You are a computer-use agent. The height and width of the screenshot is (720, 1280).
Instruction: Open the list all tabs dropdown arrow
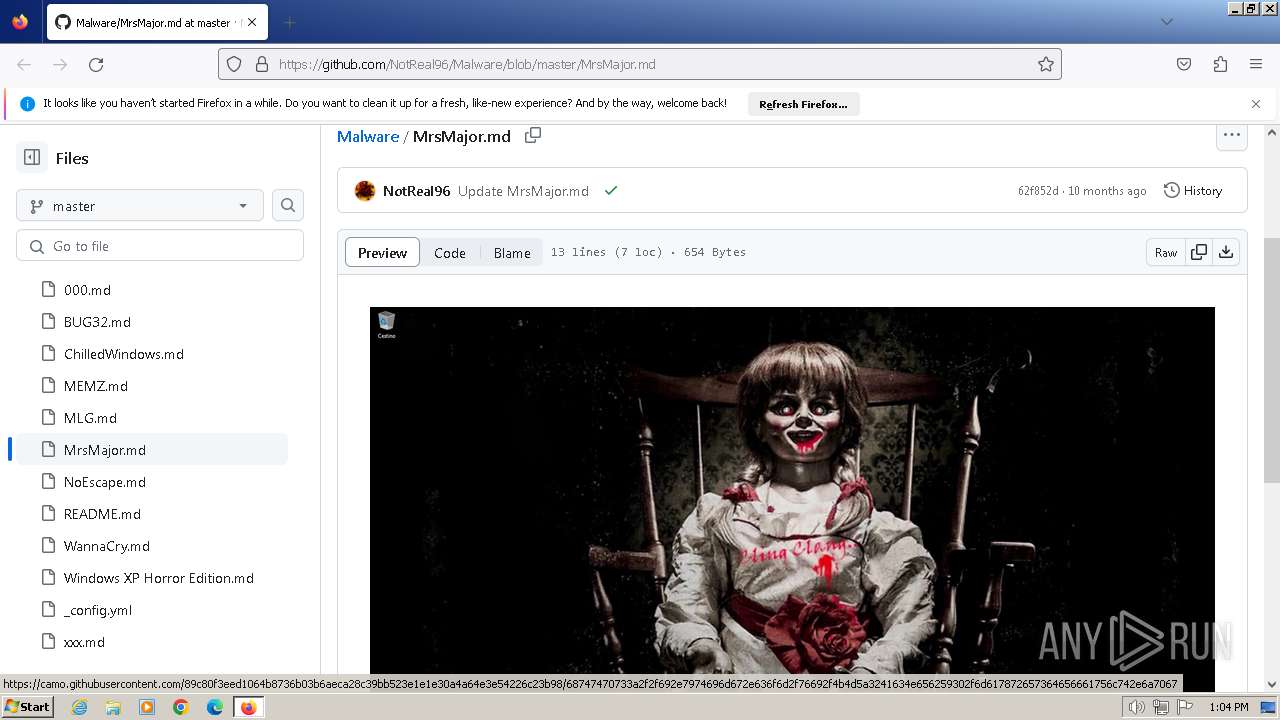click(1166, 22)
